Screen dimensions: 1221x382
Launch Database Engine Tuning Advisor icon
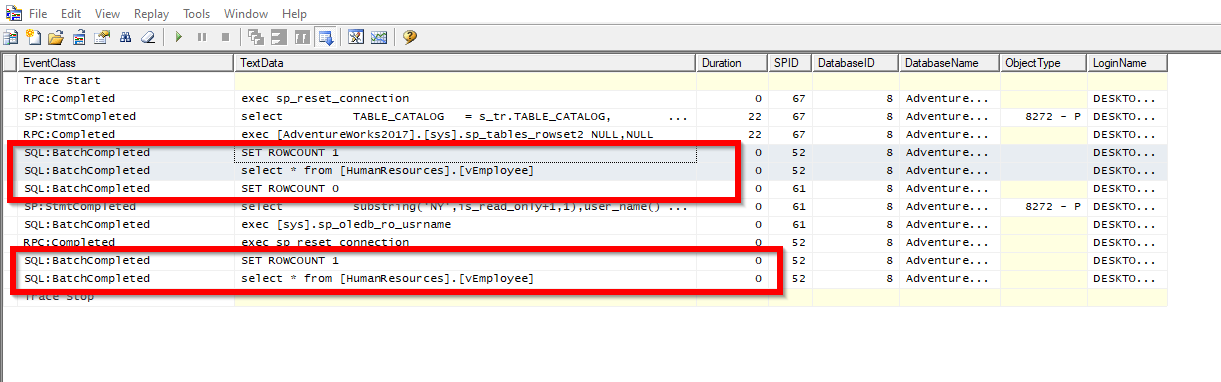coord(356,37)
